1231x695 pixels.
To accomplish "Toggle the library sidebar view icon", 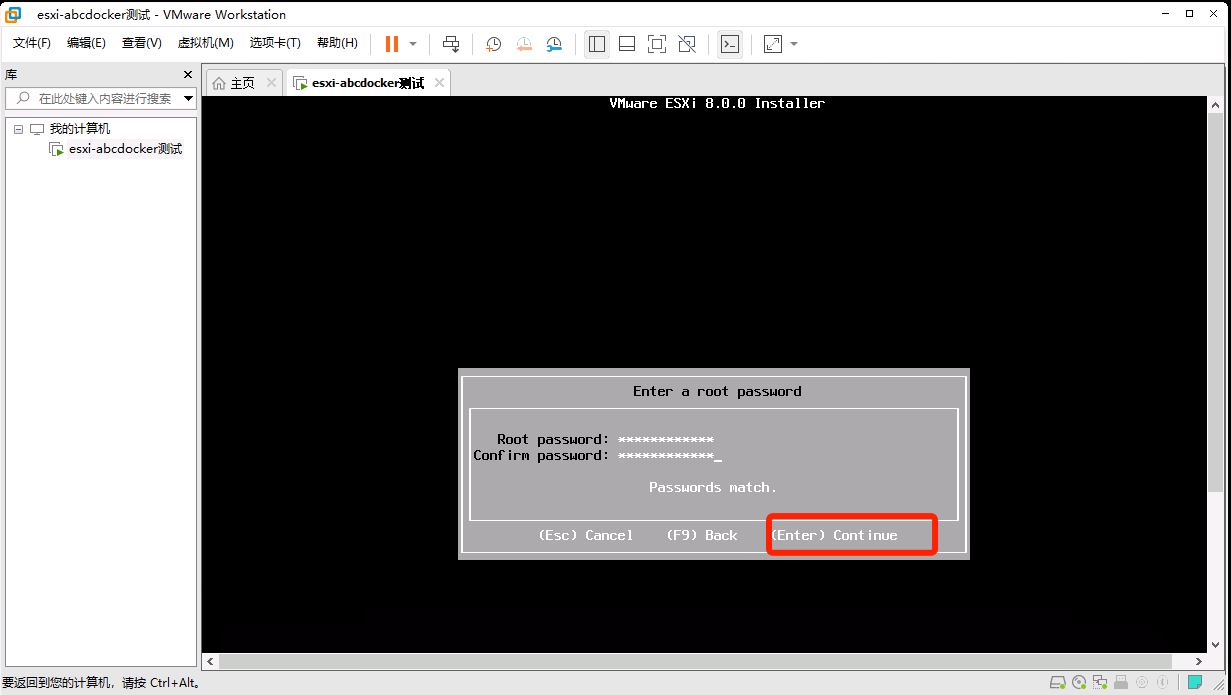I will point(597,44).
